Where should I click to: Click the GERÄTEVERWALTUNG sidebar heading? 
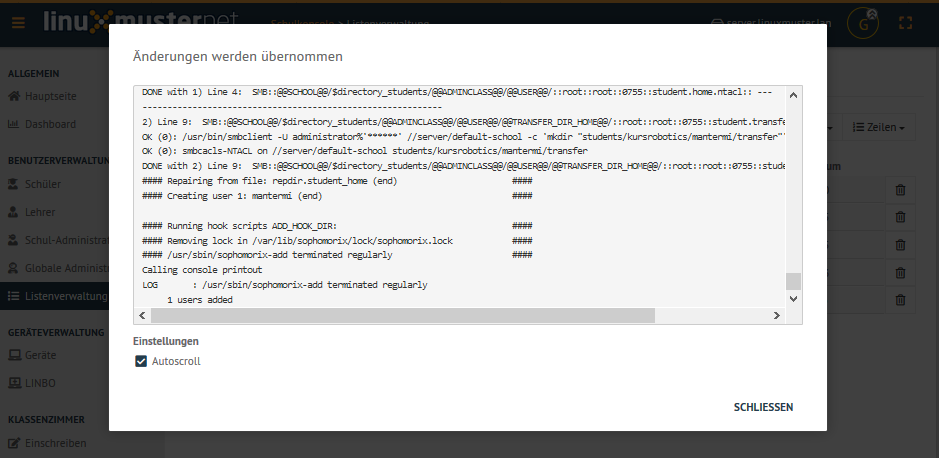[56, 332]
